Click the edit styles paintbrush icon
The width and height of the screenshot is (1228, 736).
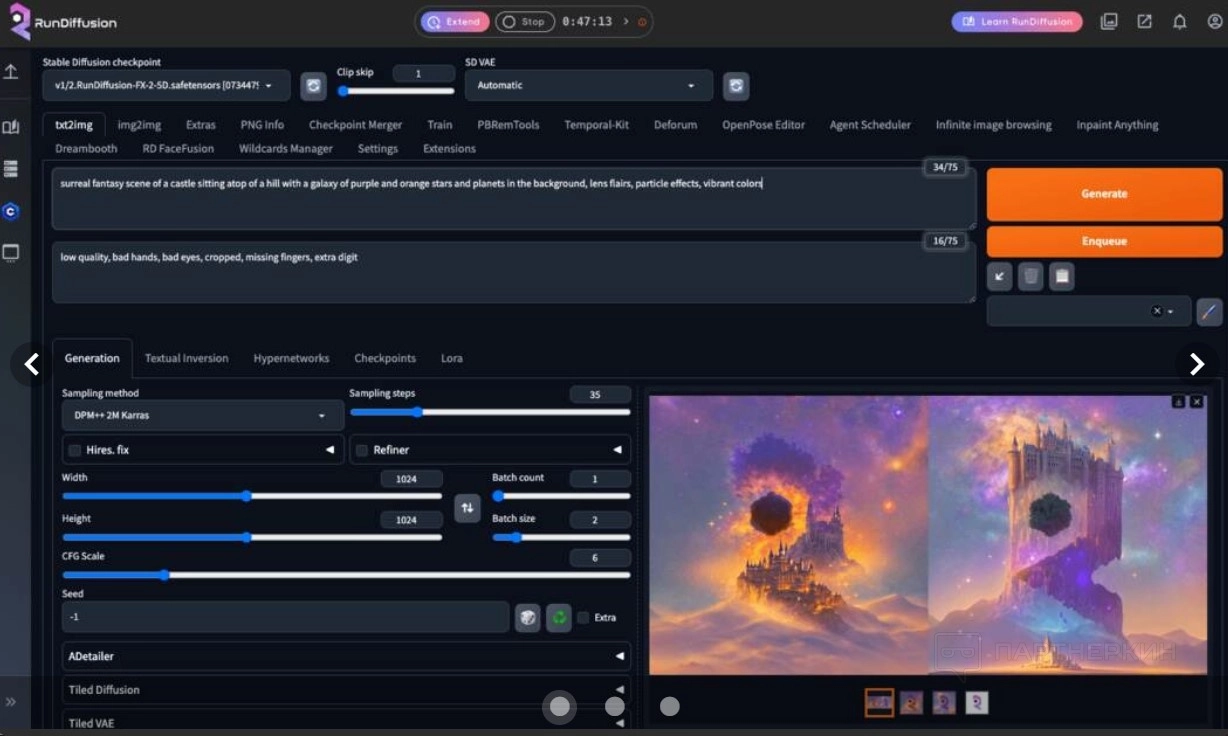[1209, 311]
